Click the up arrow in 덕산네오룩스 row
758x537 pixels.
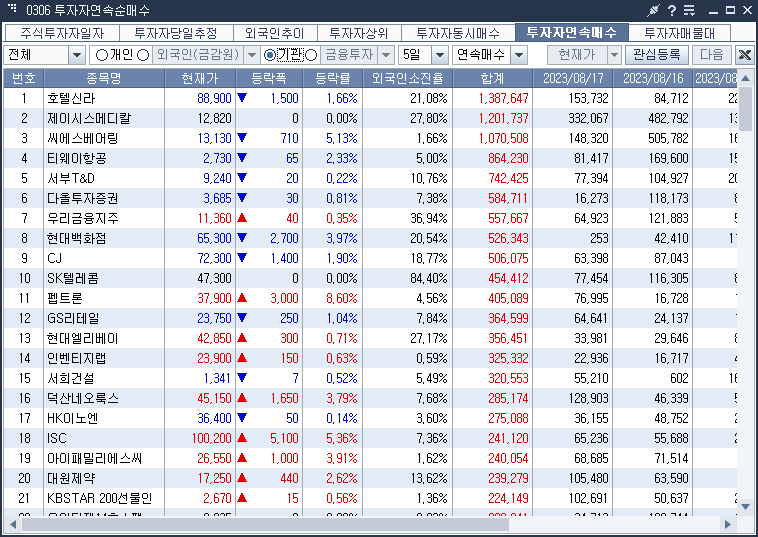tap(242, 398)
